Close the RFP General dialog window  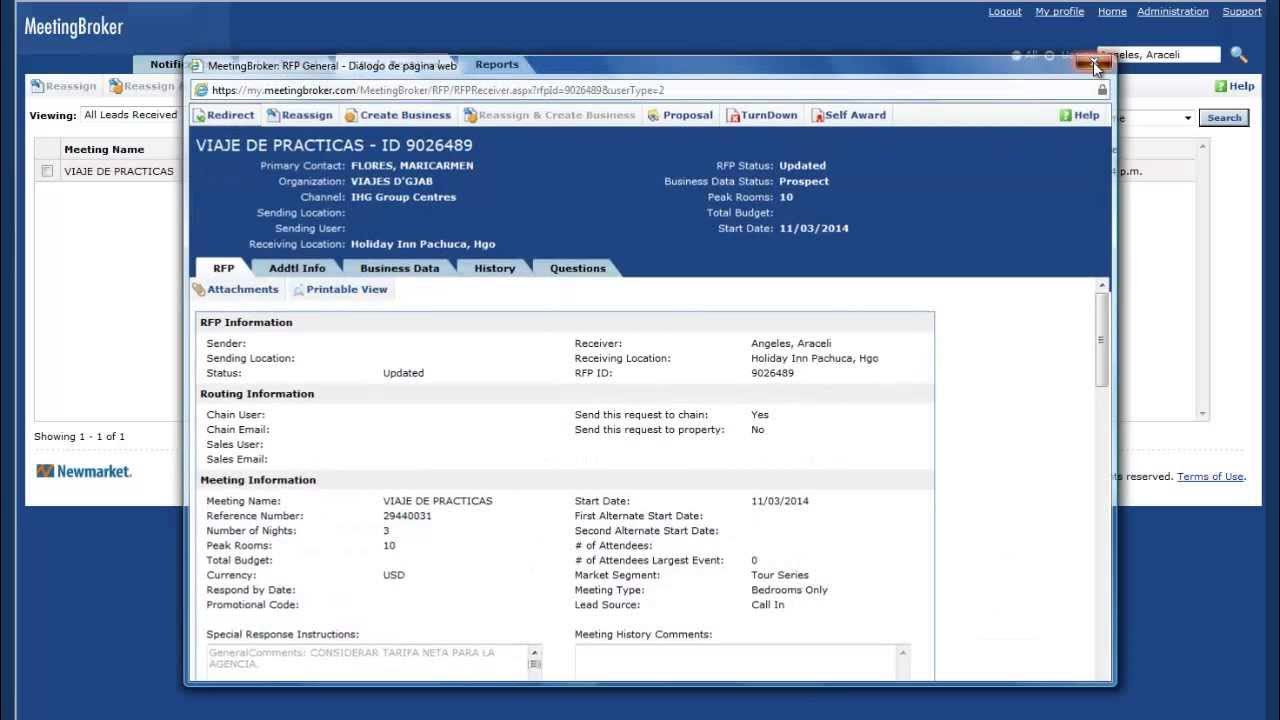click(1094, 63)
